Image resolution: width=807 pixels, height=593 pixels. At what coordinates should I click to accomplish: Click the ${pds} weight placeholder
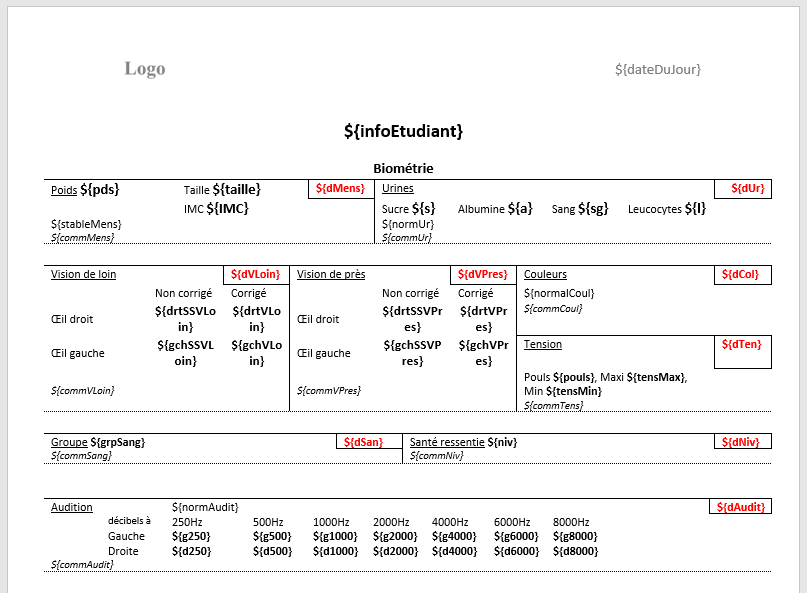coord(100,189)
